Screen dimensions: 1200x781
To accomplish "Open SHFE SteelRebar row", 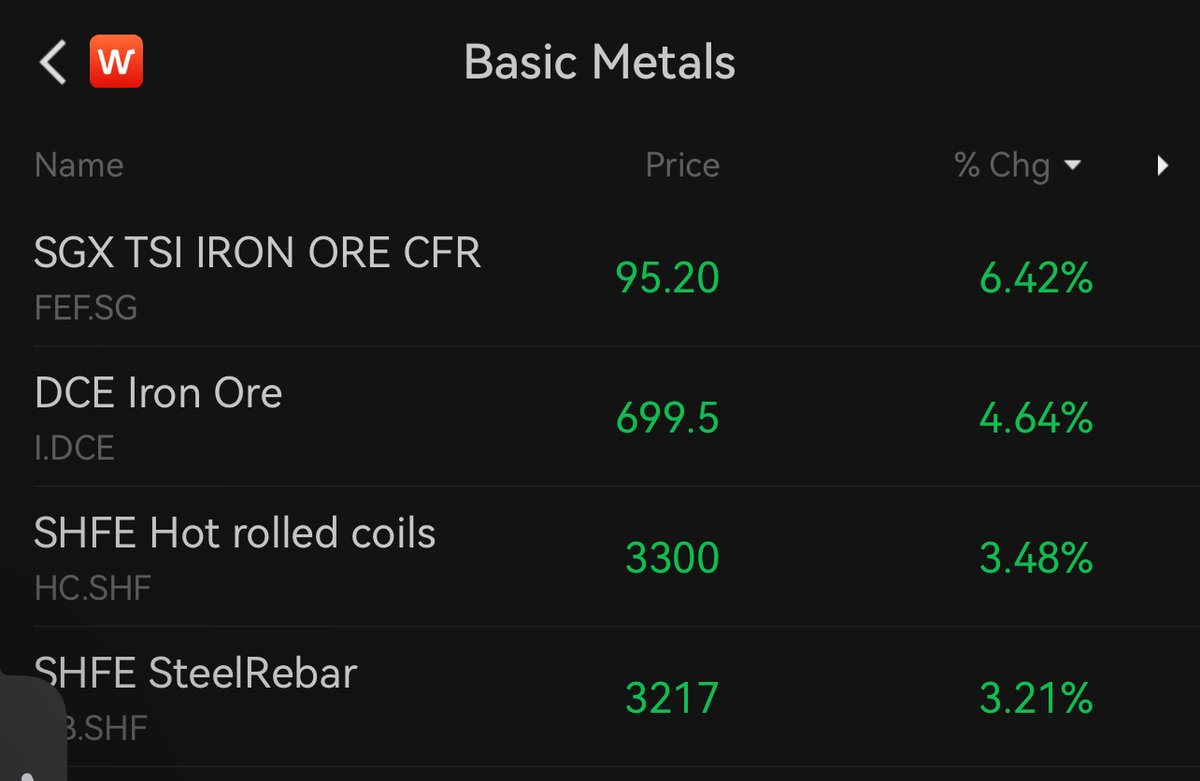I will [x=600, y=697].
